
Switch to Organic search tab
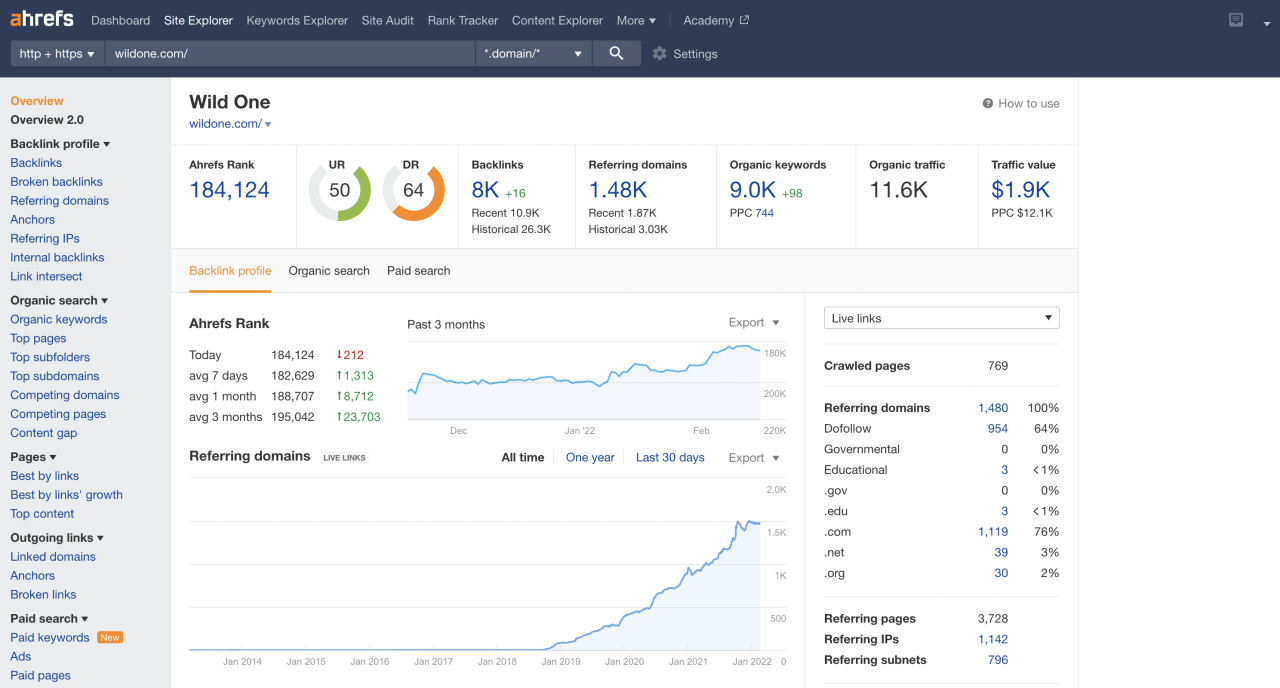coord(329,271)
